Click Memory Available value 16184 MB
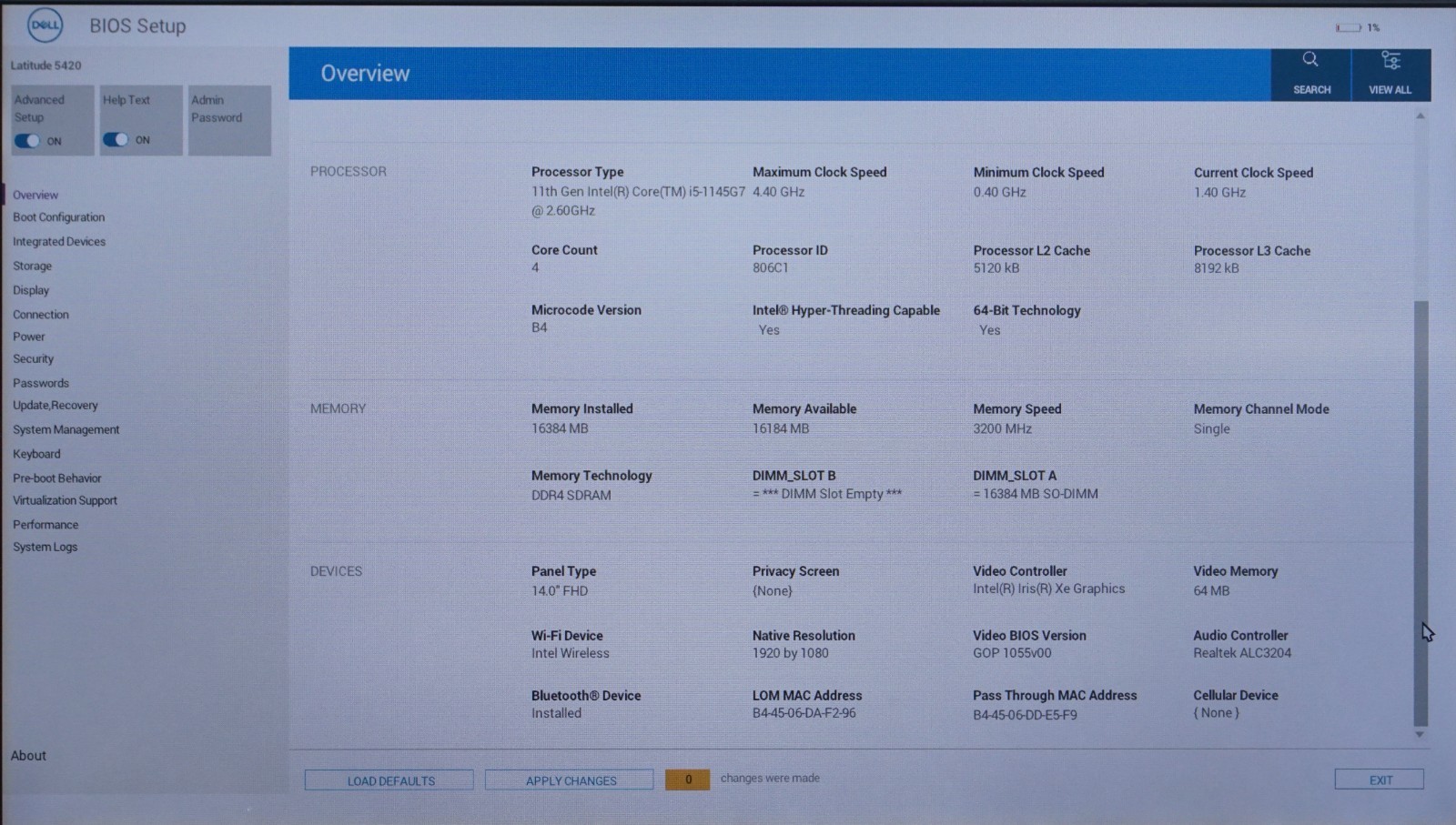 click(x=781, y=428)
